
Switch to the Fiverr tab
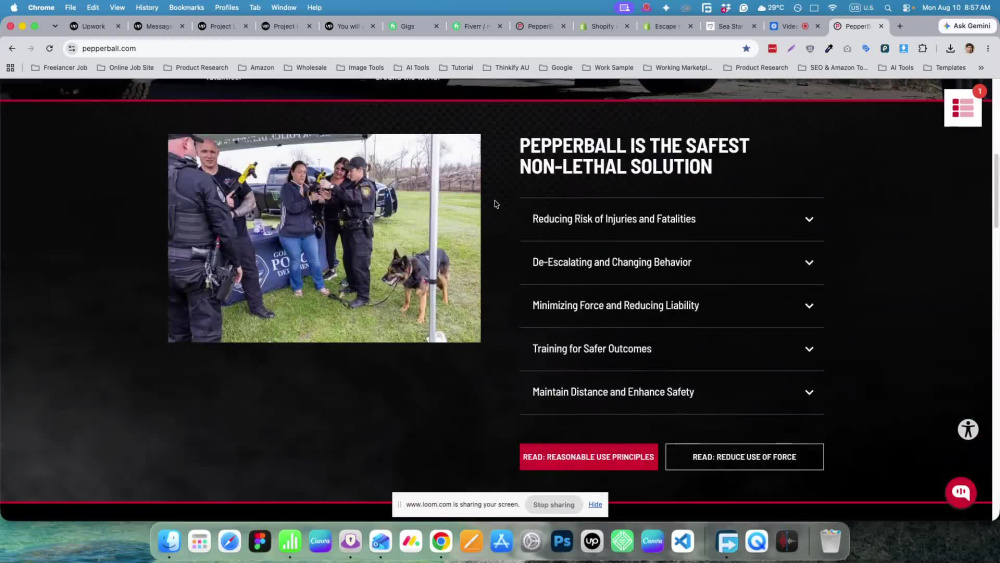pos(476,26)
